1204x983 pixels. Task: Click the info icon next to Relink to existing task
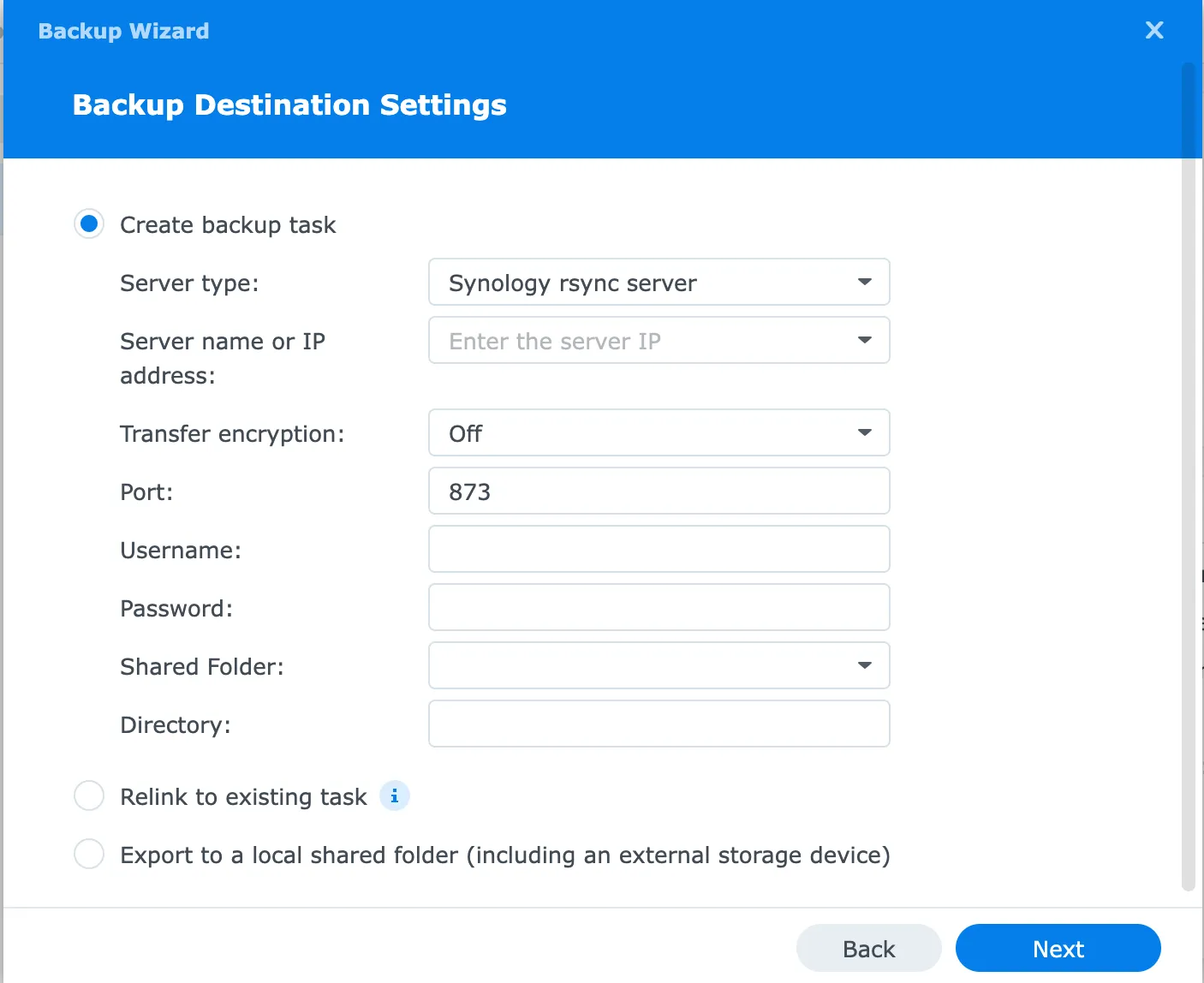(x=395, y=795)
